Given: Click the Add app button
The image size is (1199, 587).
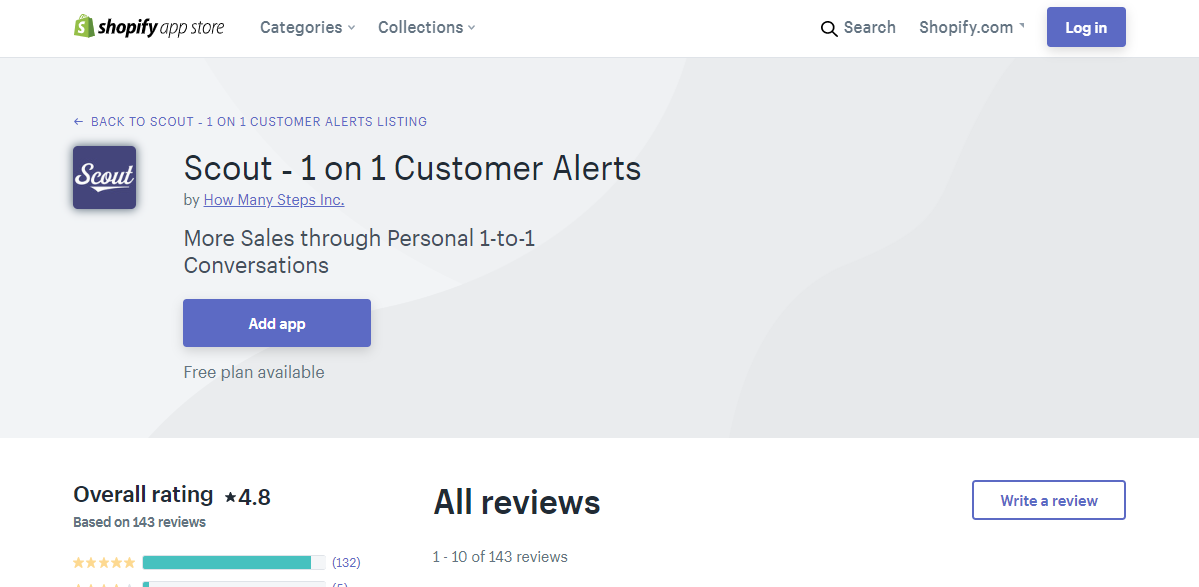Looking at the screenshot, I should click(x=277, y=323).
